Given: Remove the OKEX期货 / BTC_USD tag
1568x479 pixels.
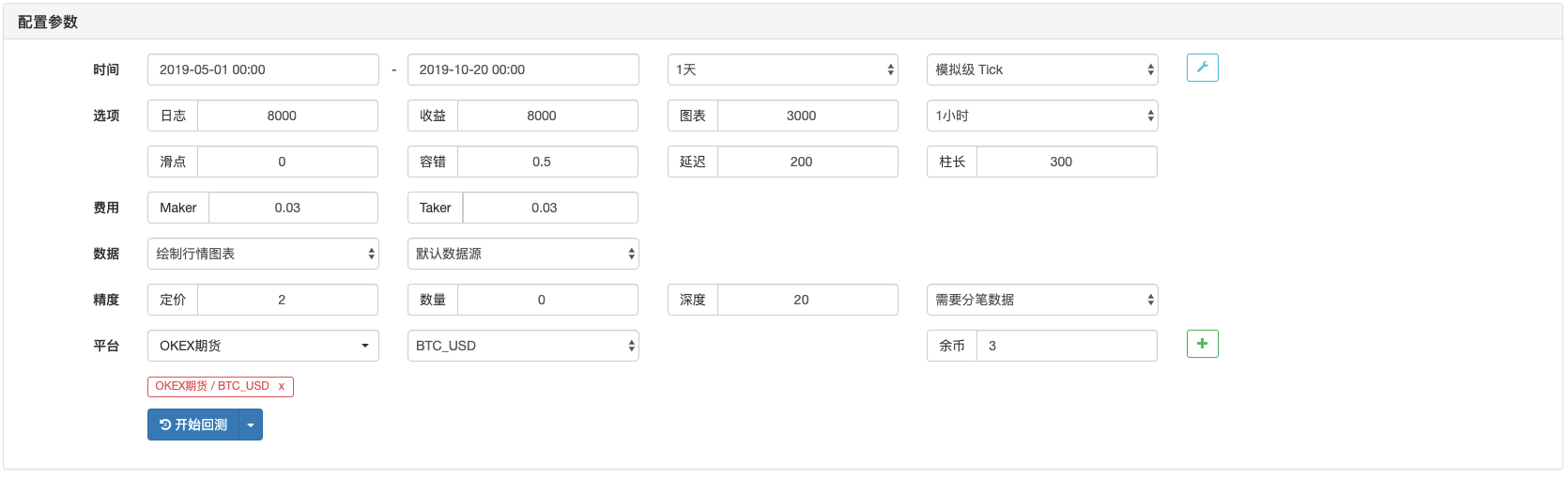Looking at the screenshot, I should [281, 386].
